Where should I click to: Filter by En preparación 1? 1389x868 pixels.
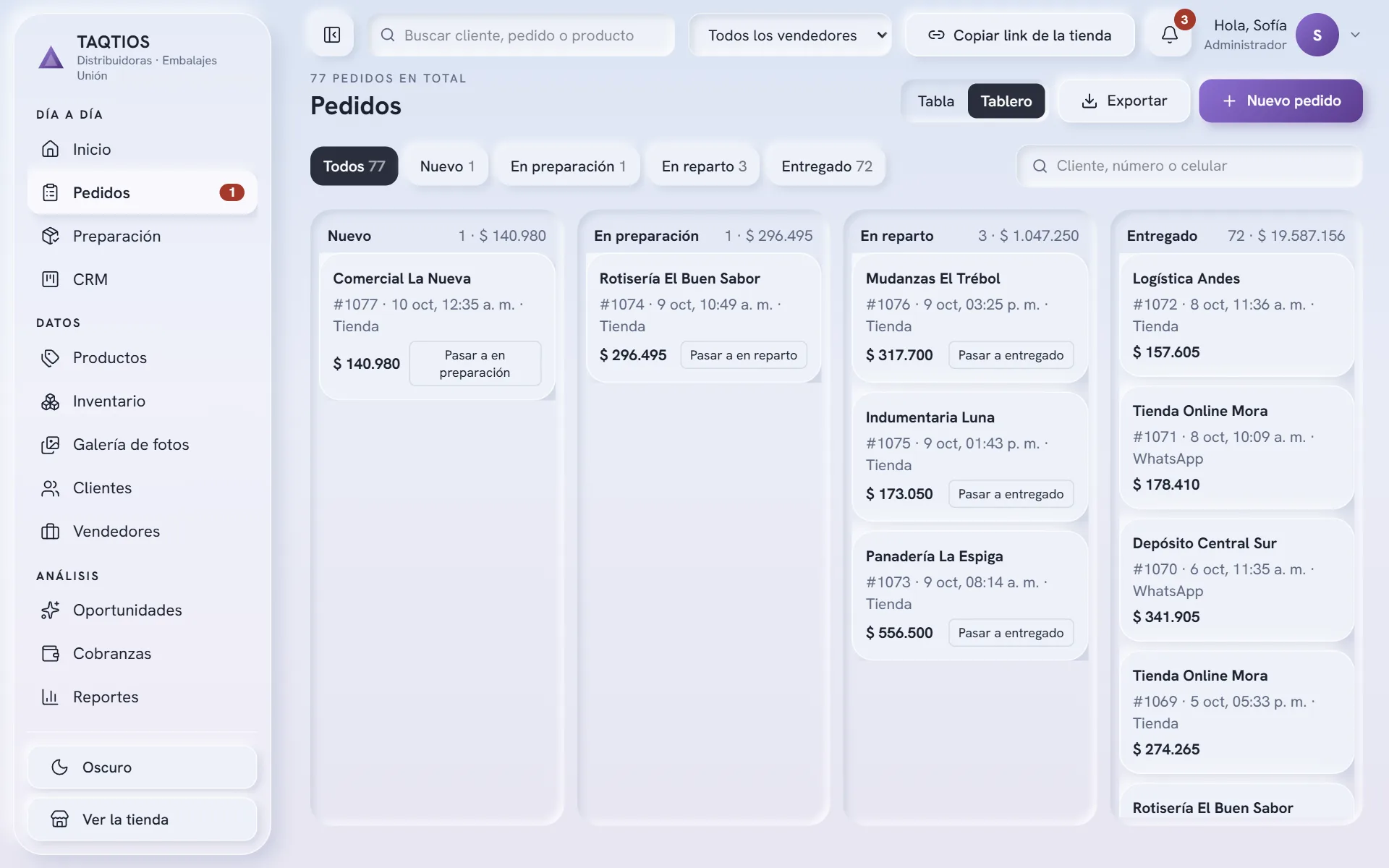[x=568, y=166]
